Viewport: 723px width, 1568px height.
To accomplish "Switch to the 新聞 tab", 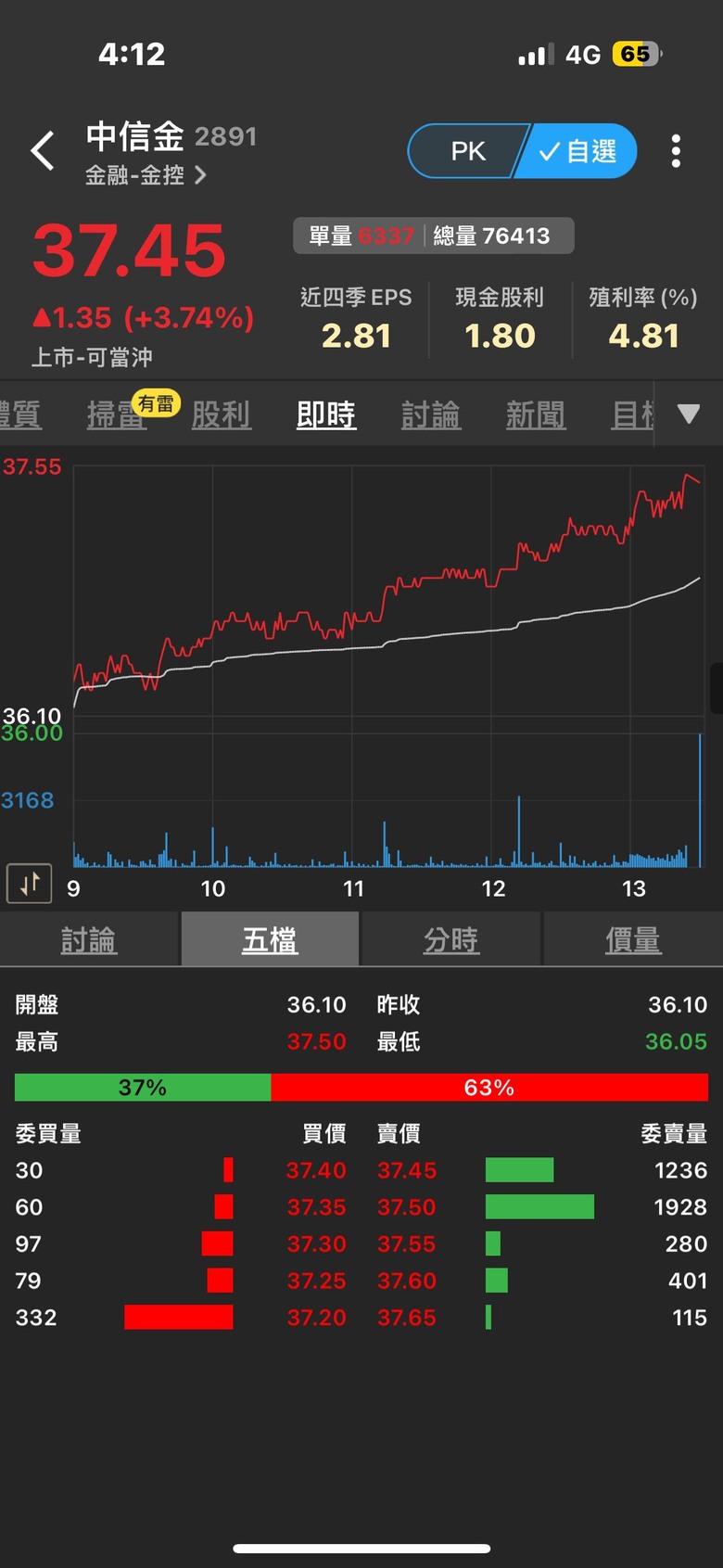I will coord(536,414).
